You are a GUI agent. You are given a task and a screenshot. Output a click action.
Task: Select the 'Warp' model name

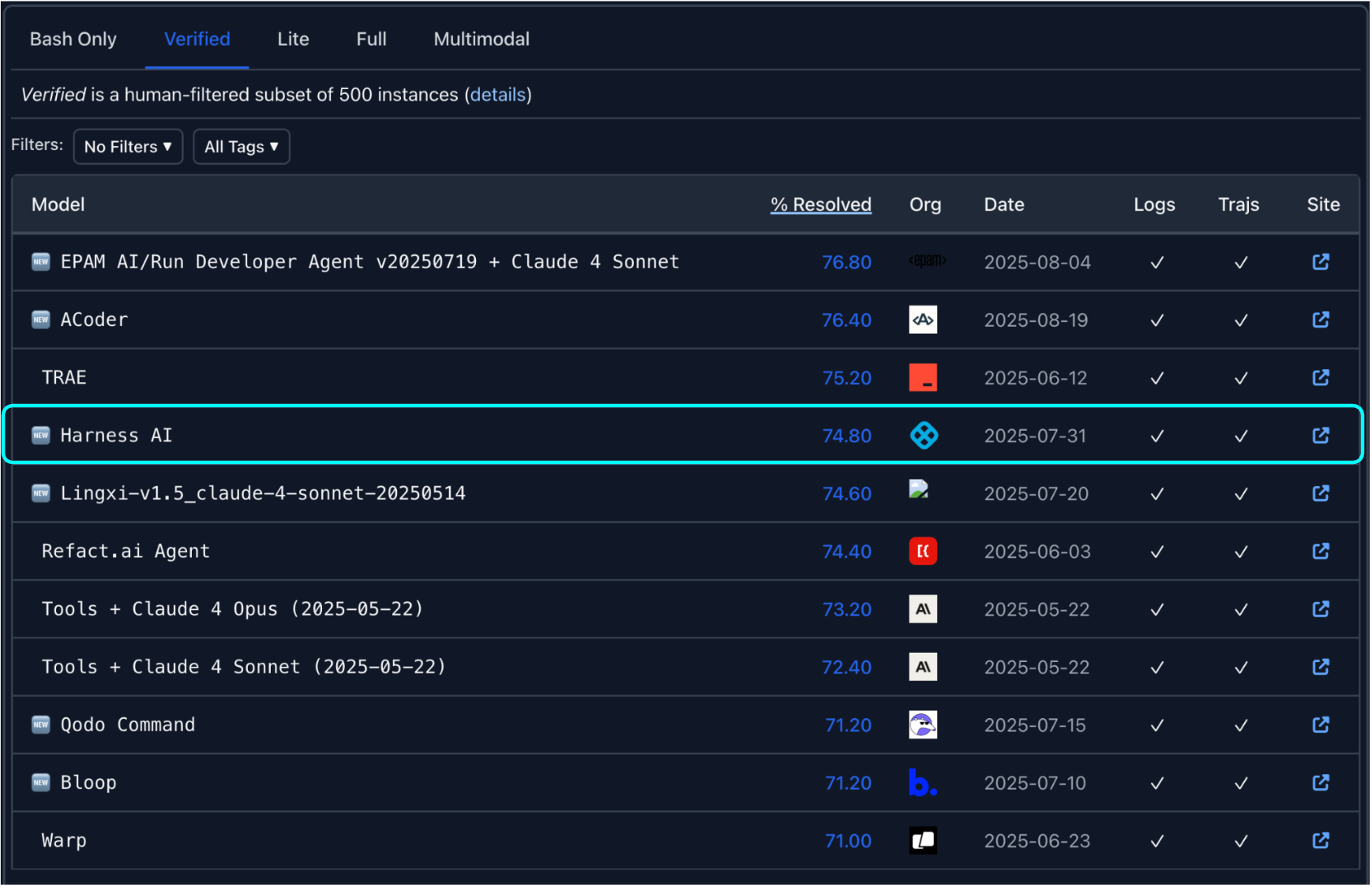[64, 840]
